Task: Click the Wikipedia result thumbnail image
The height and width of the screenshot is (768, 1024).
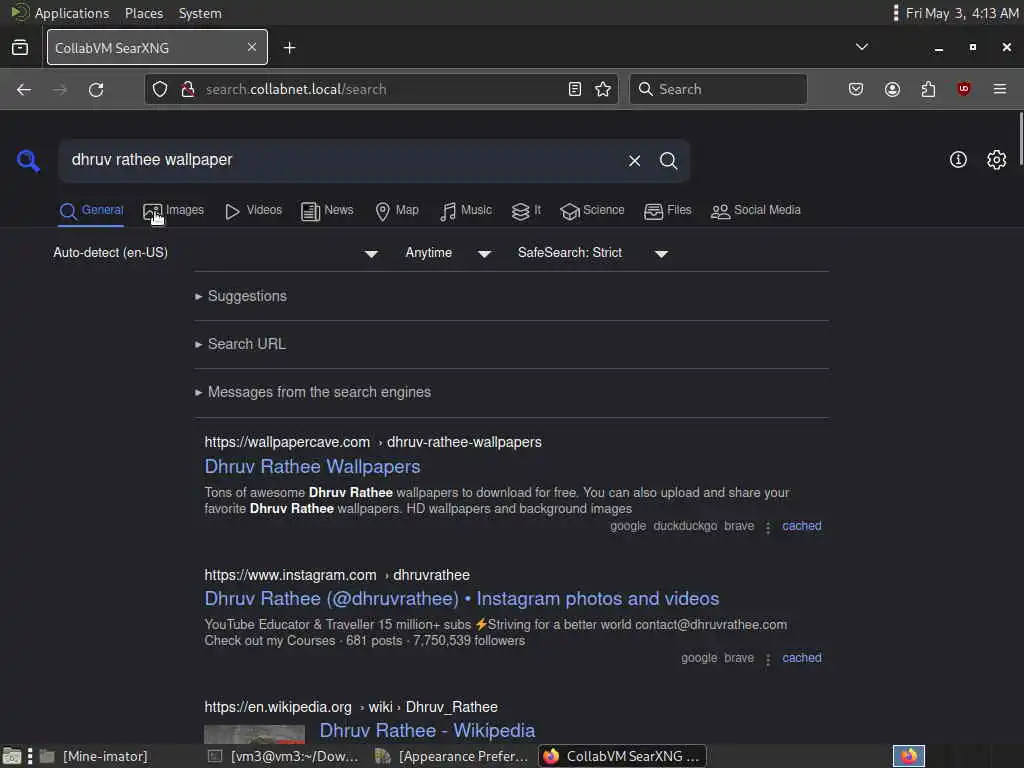Action: (255, 734)
